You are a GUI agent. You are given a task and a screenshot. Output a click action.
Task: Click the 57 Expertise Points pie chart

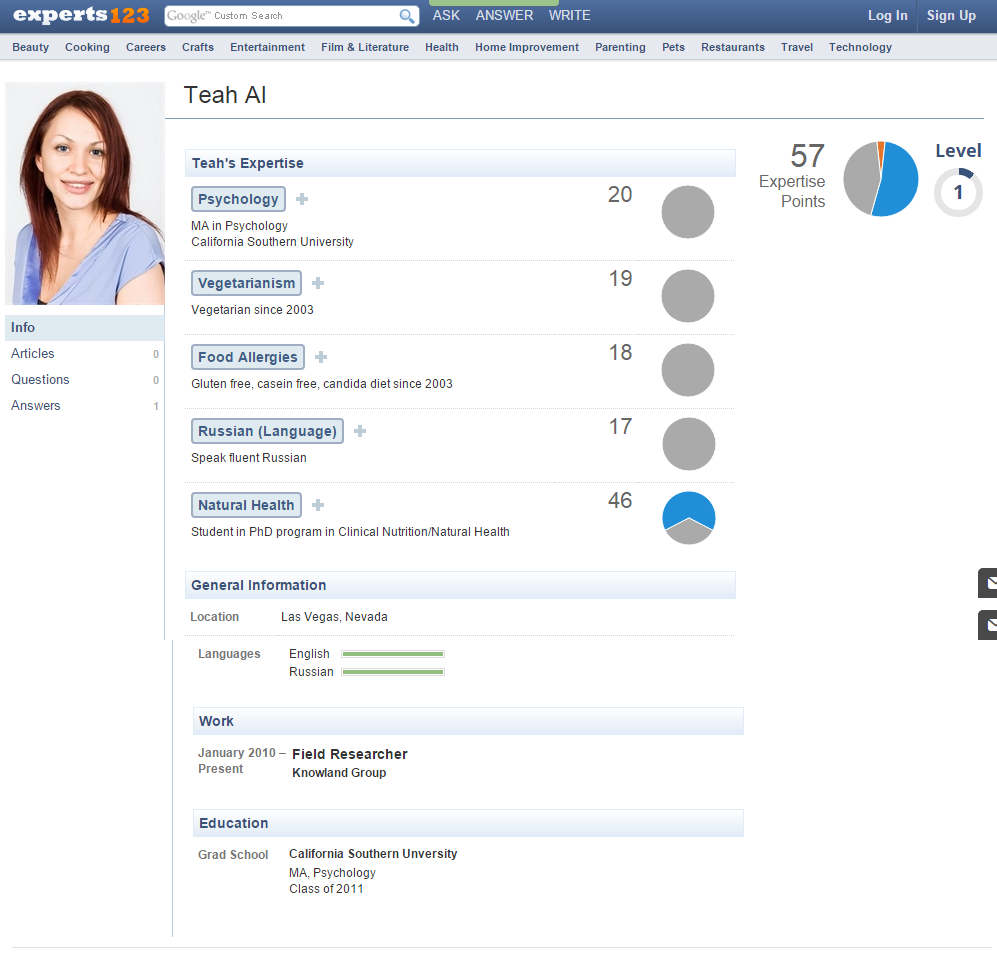click(881, 179)
